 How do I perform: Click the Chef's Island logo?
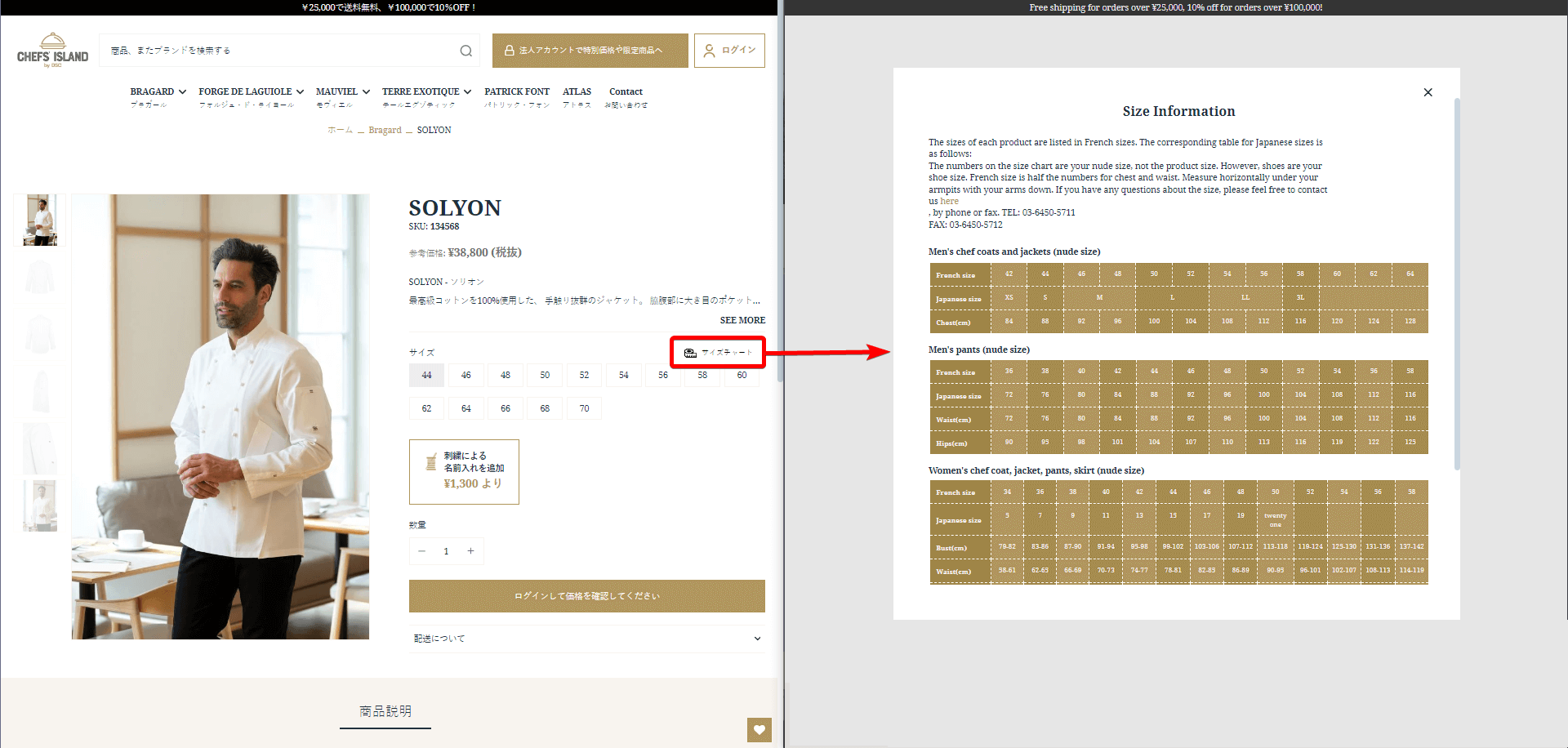click(x=52, y=51)
